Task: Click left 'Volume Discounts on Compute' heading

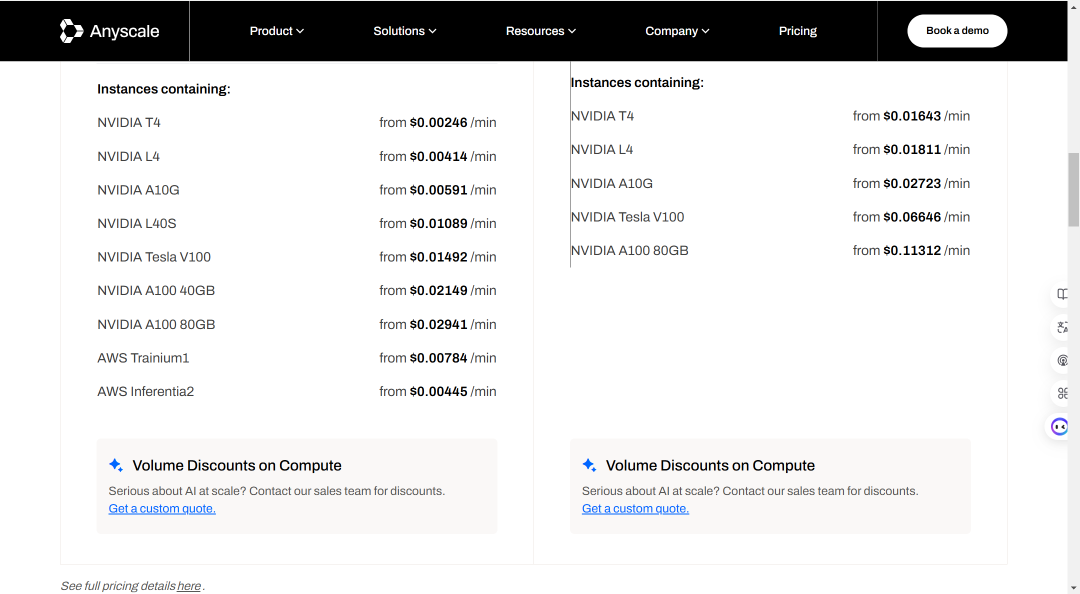Action: tap(237, 465)
